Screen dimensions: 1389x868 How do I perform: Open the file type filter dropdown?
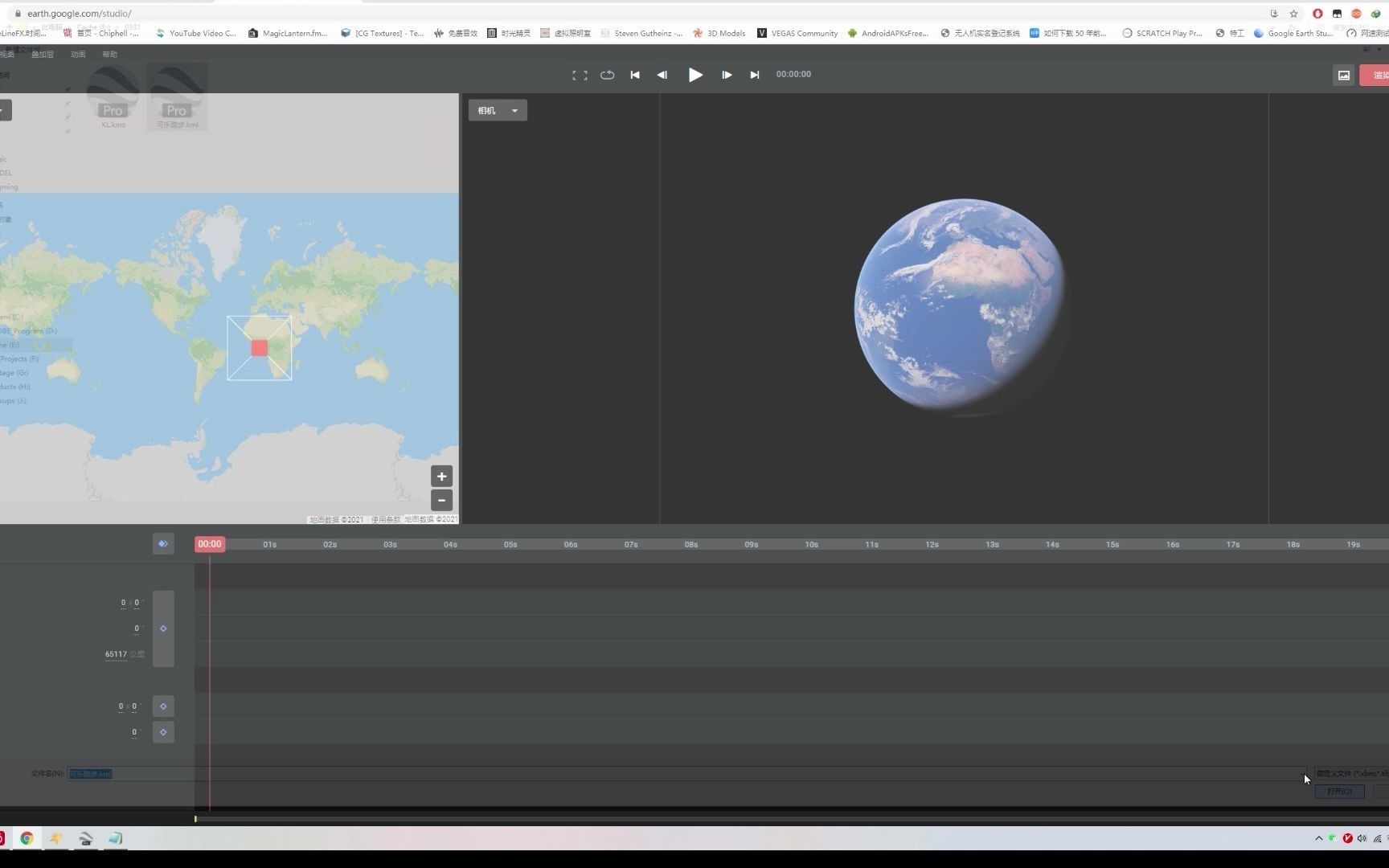[x=1350, y=773]
